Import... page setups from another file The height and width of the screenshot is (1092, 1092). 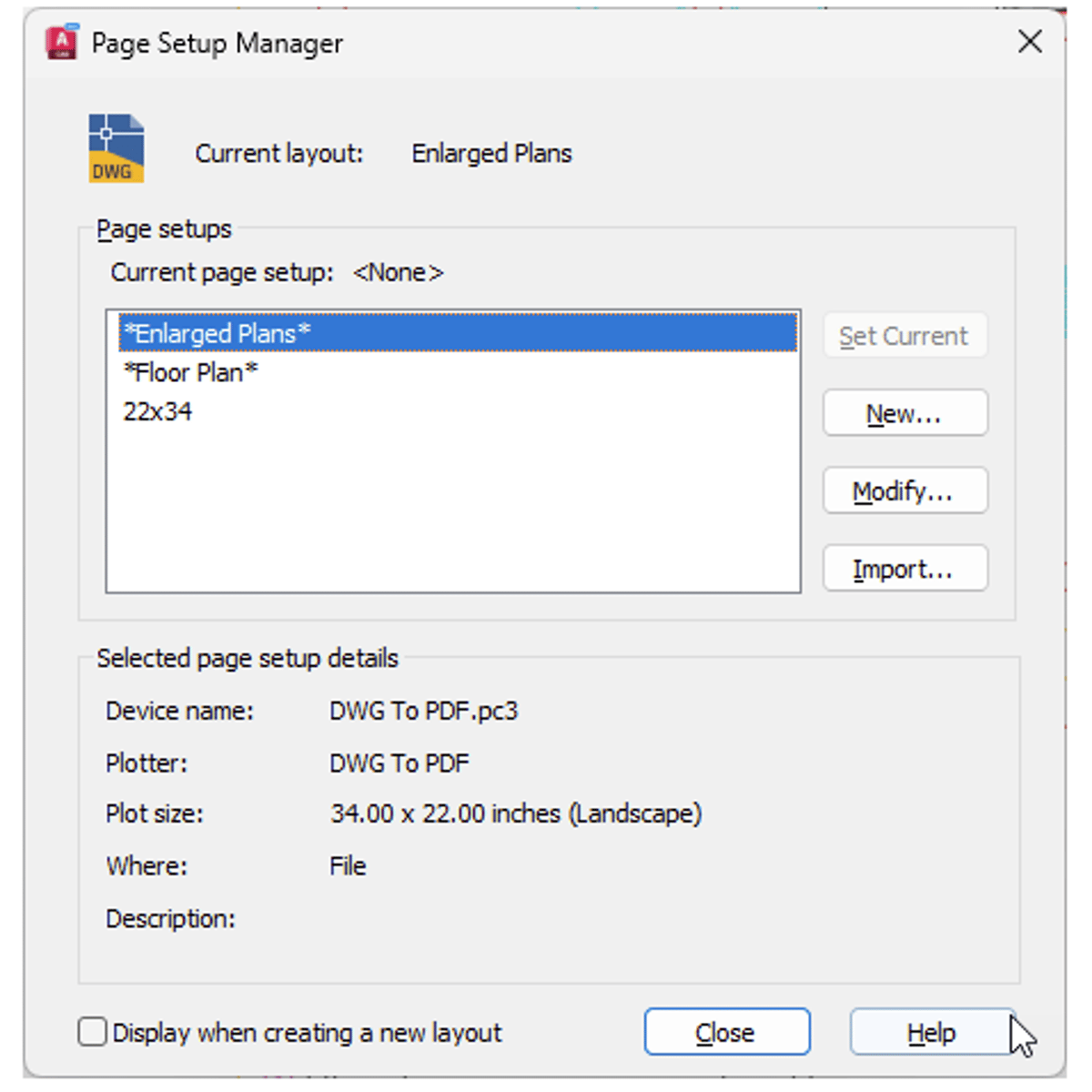(x=905, y=569)
